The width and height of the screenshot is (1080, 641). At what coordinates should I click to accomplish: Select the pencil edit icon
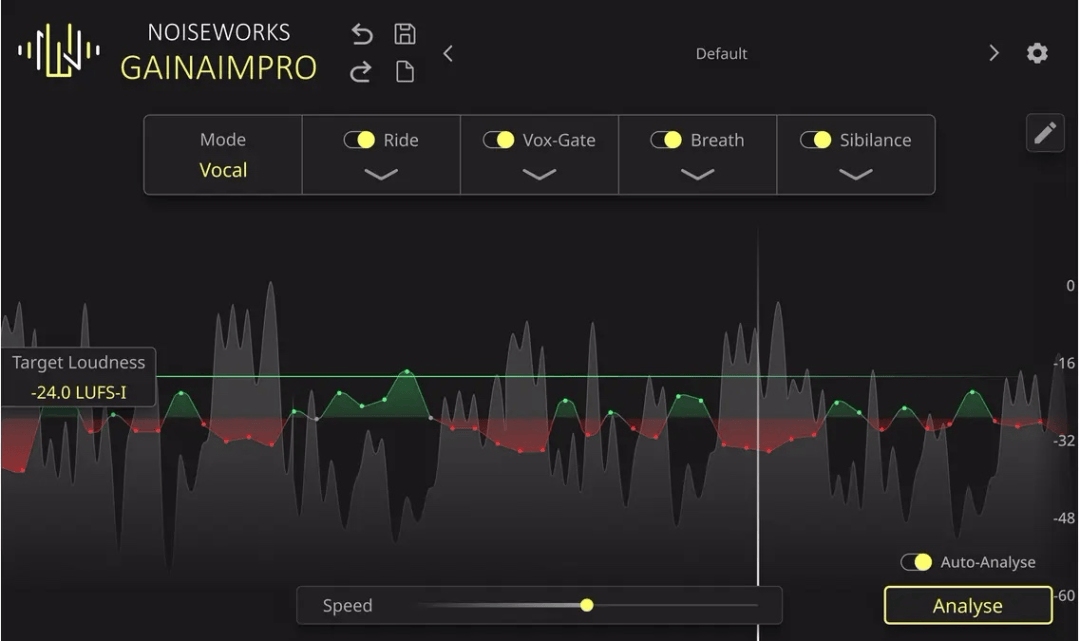1044,132
